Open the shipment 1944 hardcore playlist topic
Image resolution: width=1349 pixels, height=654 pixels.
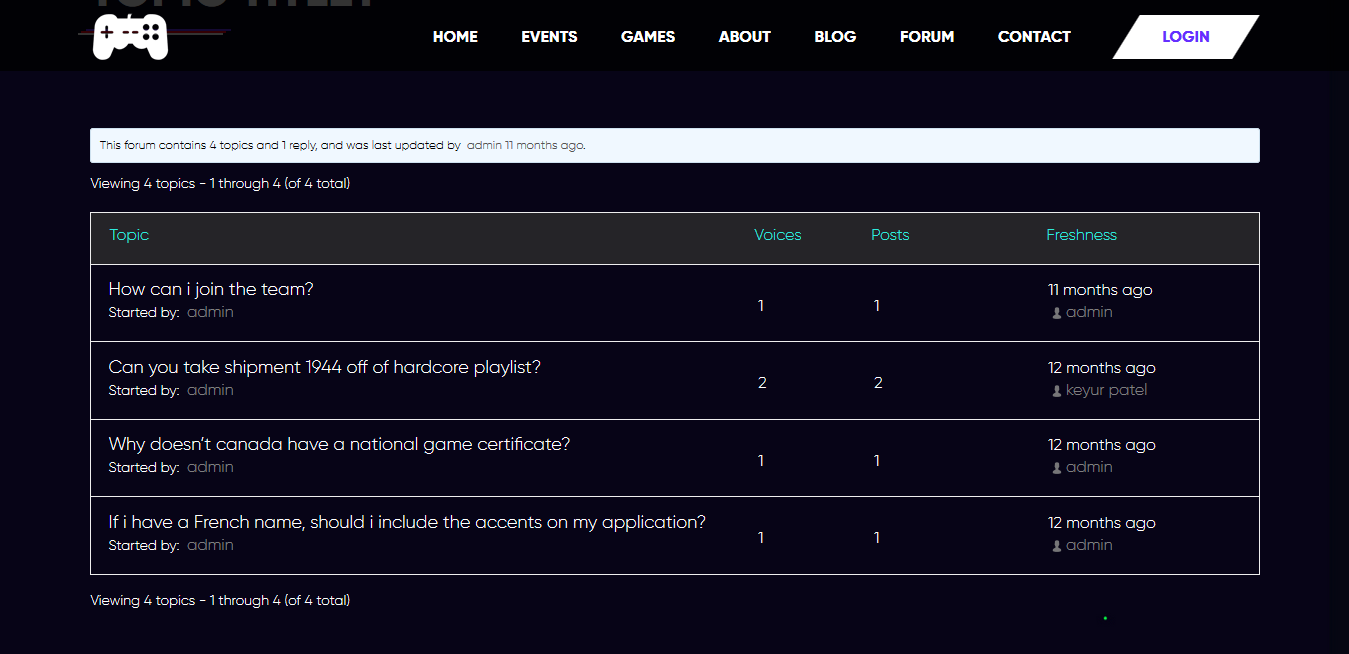click(324, 367)
